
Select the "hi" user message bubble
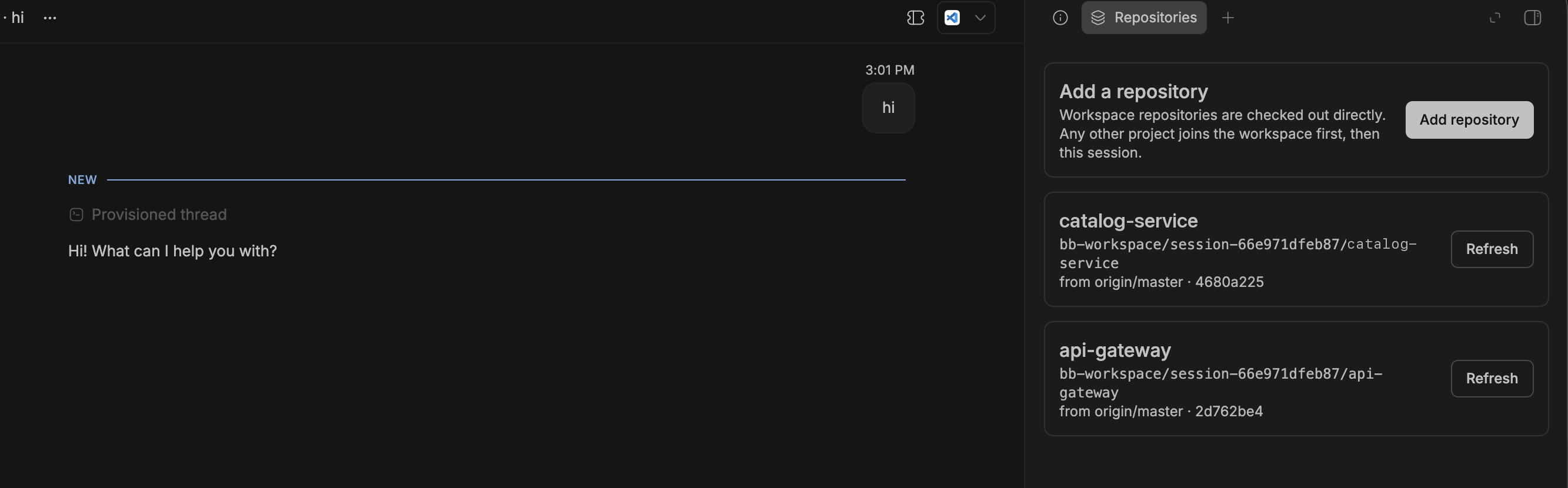point(888,108)
